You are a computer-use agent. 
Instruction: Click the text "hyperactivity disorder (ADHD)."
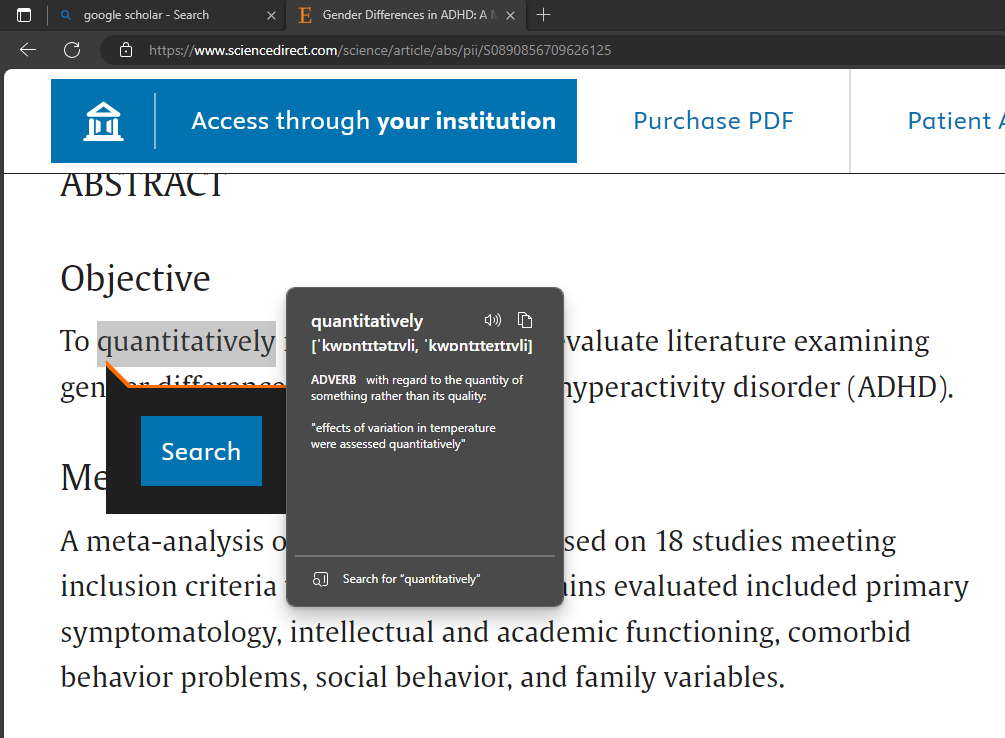point(758,387)
